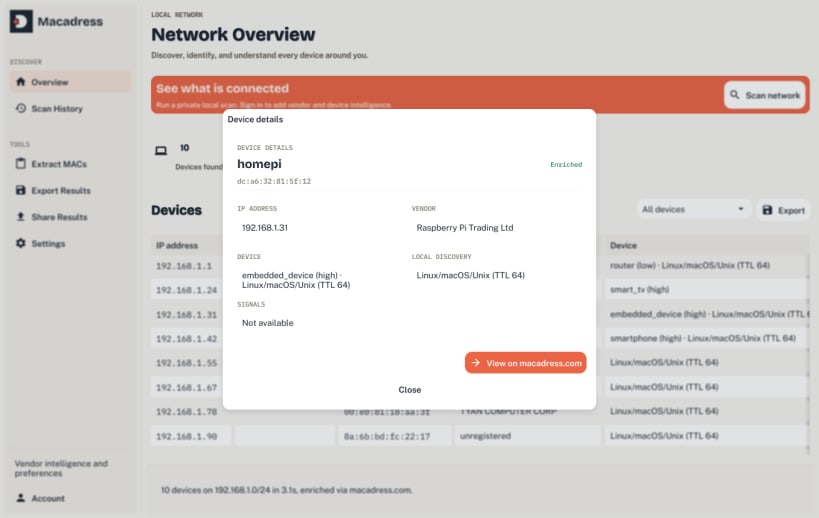Click the Export button above the table
Screen dimensions: 819x518
click(x=783, y=210)
